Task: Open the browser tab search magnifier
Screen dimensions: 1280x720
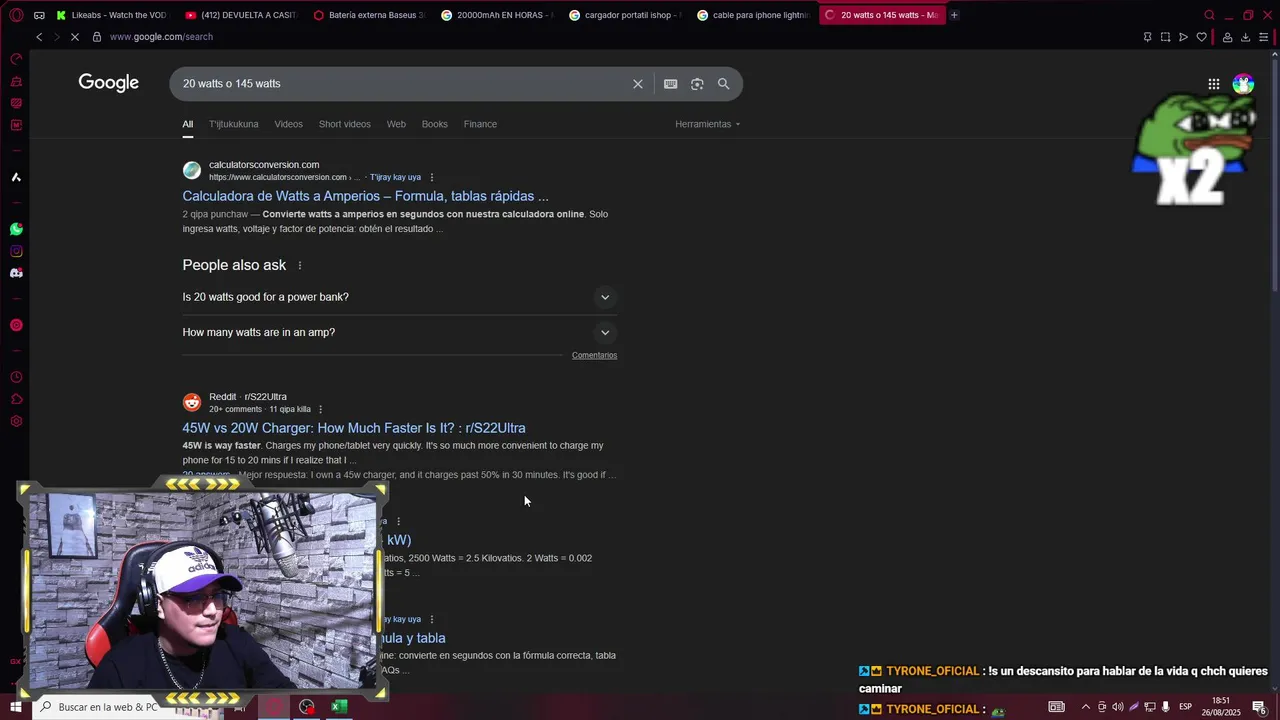Action: click(1209, 15)
